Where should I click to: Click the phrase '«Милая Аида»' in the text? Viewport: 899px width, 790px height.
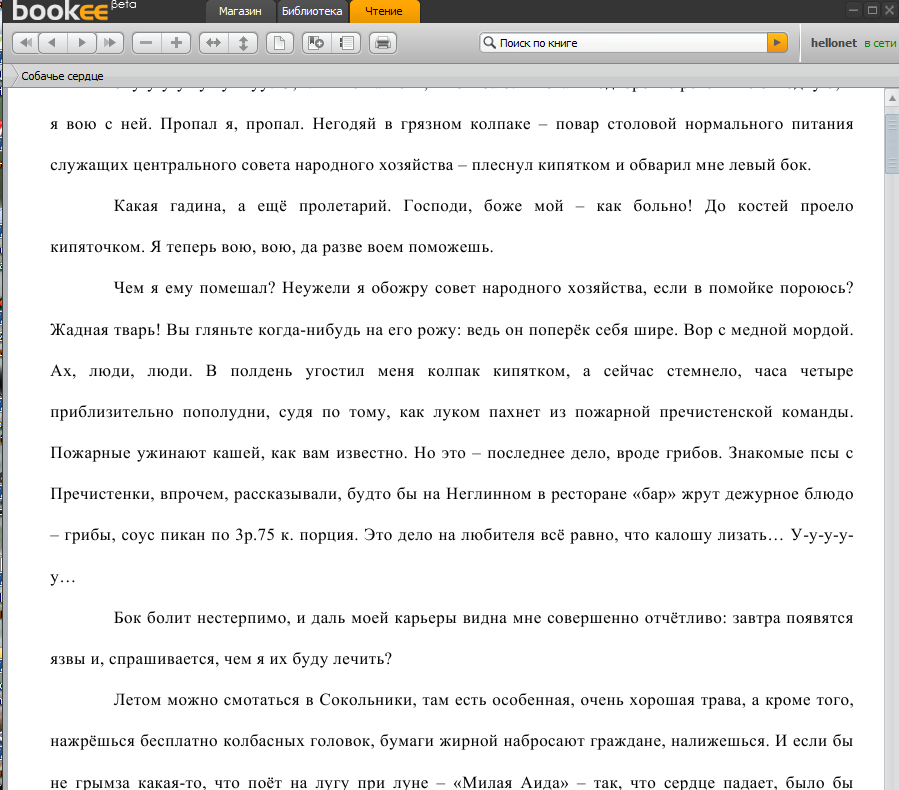511,783
